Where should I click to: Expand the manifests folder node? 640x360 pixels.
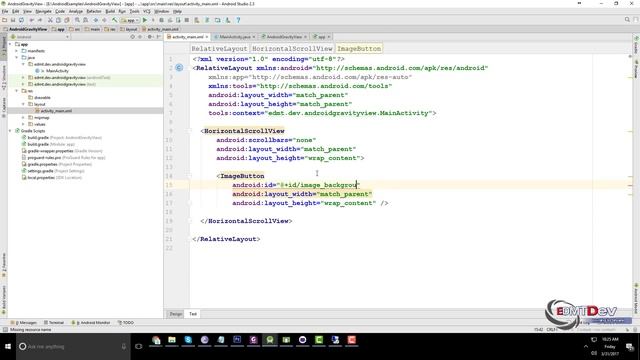17,51
